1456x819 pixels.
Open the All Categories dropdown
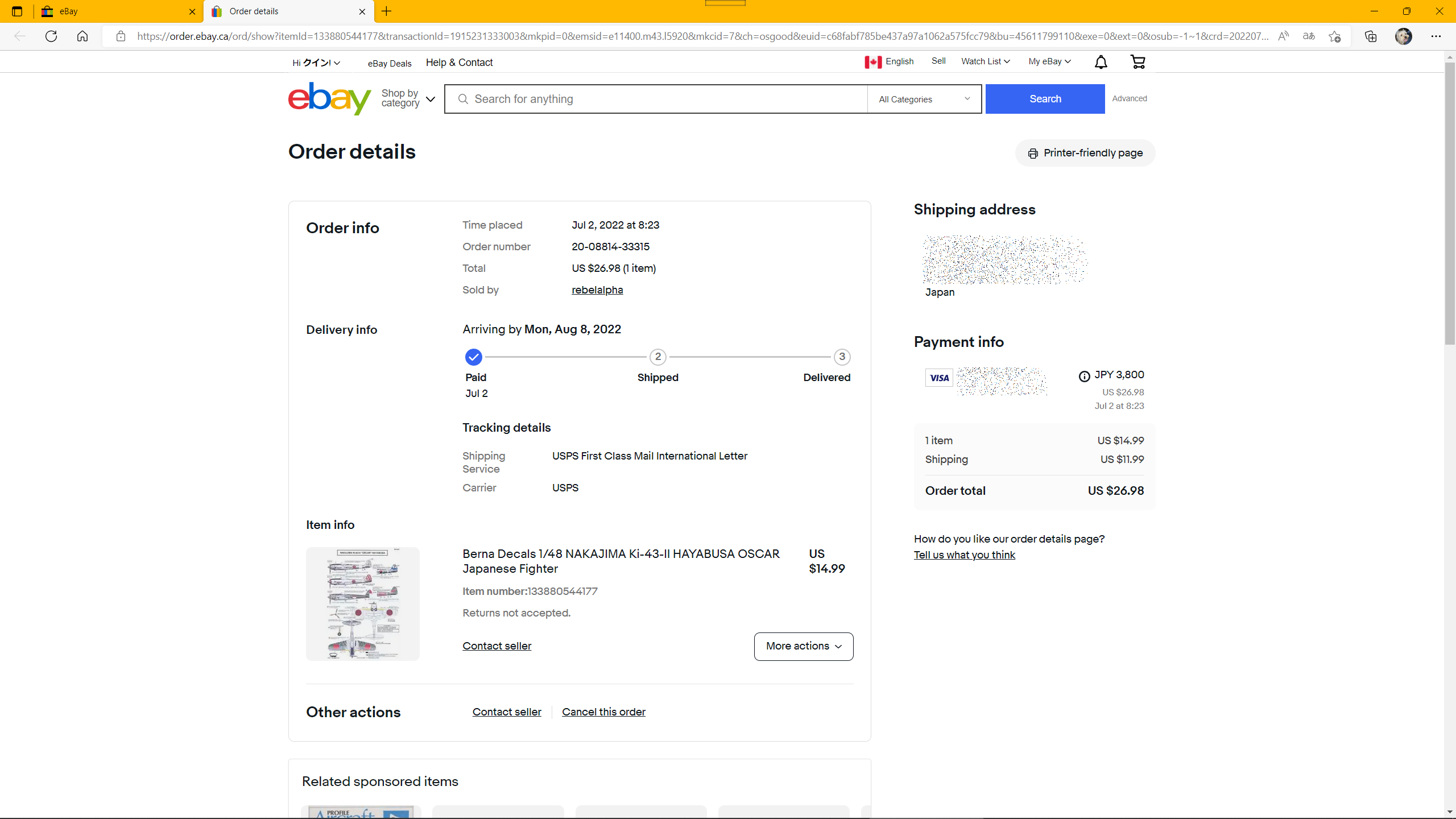pyautogui.click(x=925, y=99)
